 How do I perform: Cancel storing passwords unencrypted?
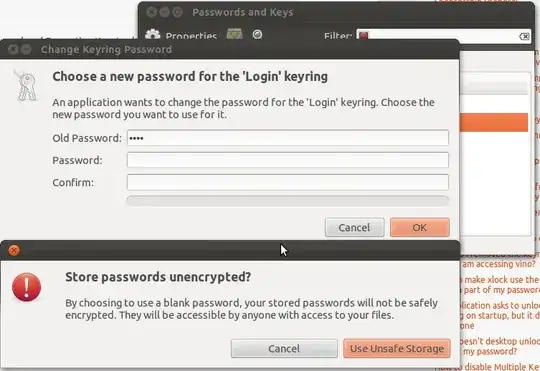[284, 349]
